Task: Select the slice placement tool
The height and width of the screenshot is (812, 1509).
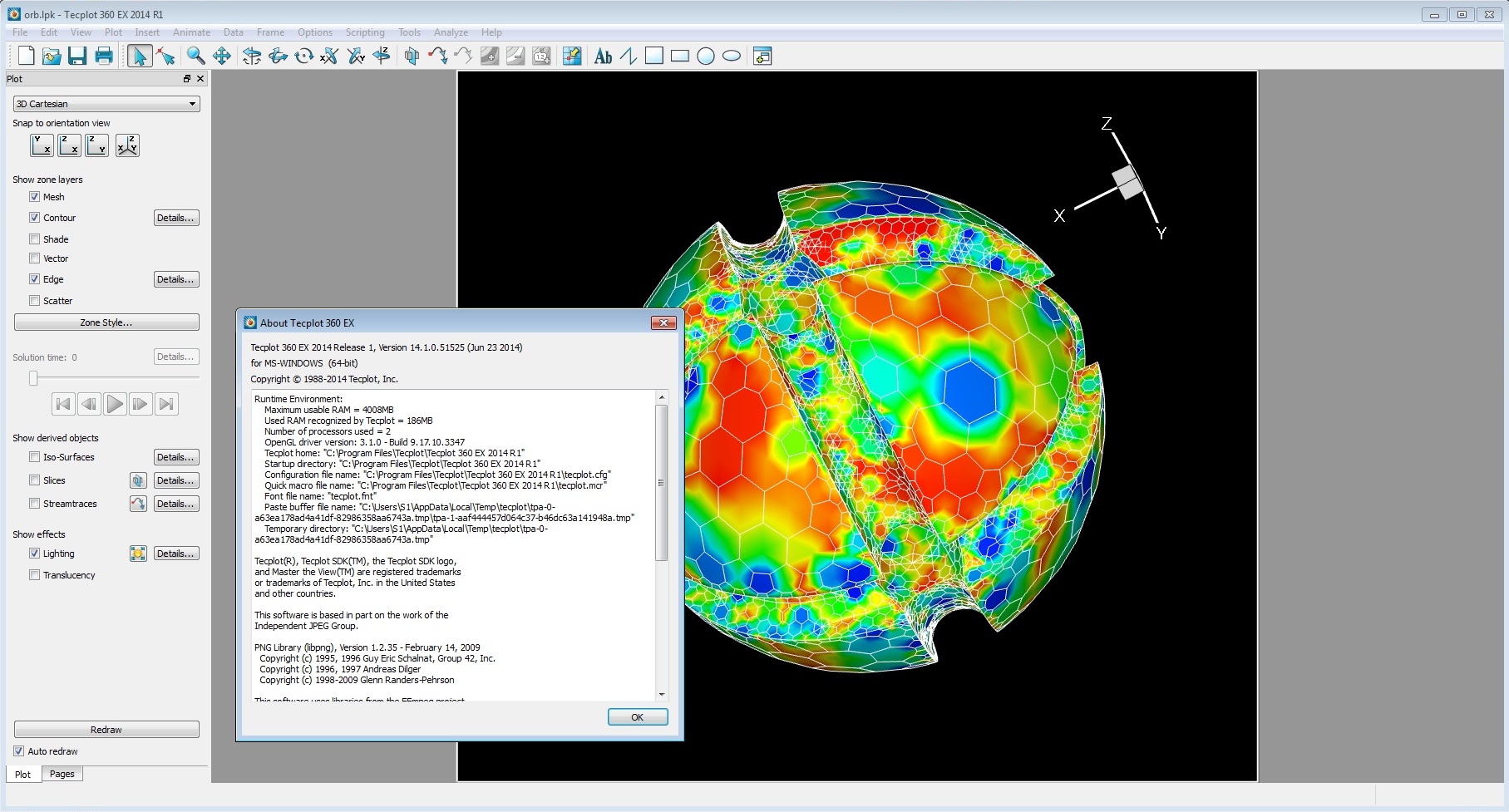Action: point(412,56)
